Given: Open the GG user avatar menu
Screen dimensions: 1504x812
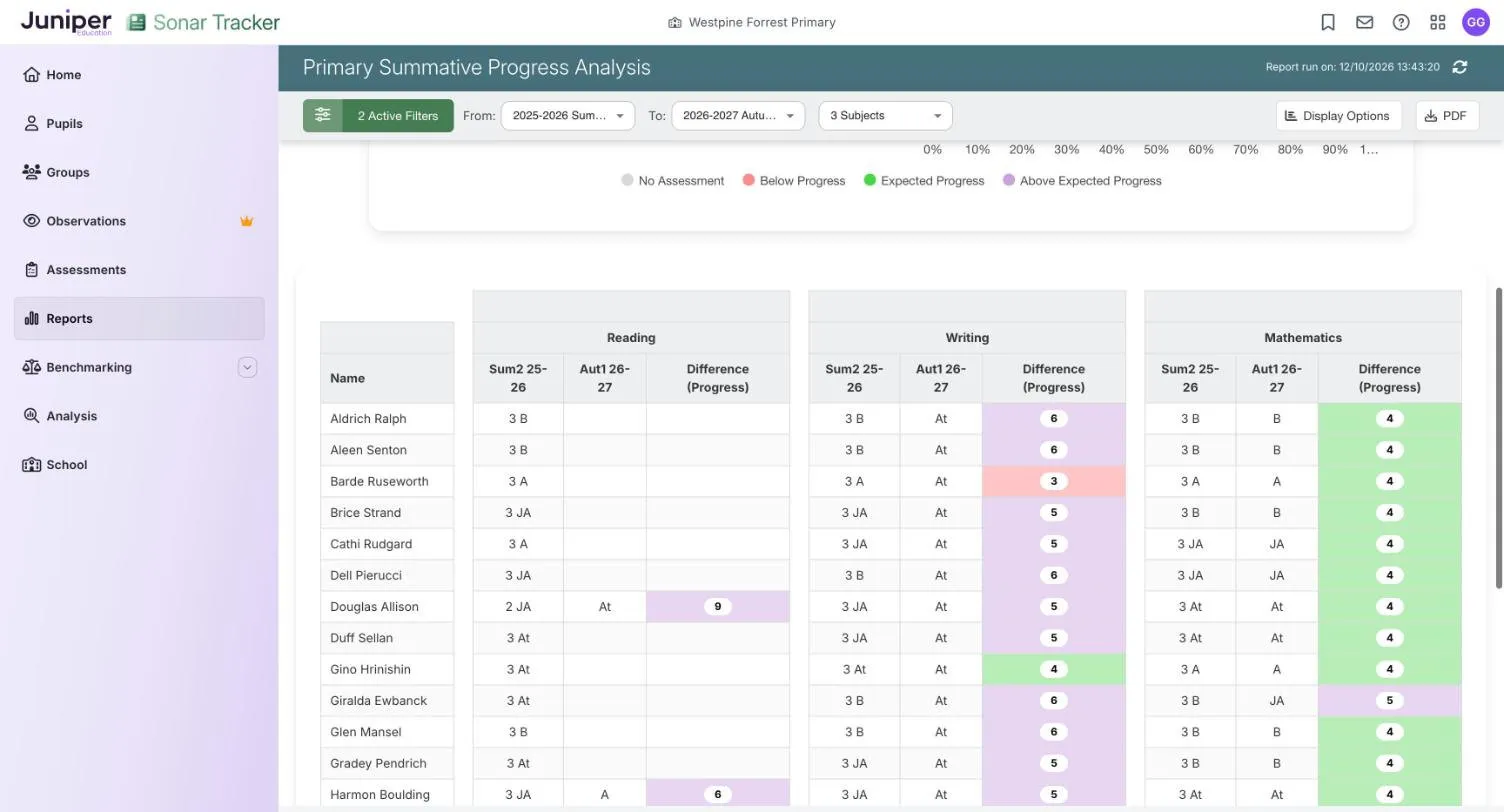Looking at the screenshot, I should point(1476,22).
